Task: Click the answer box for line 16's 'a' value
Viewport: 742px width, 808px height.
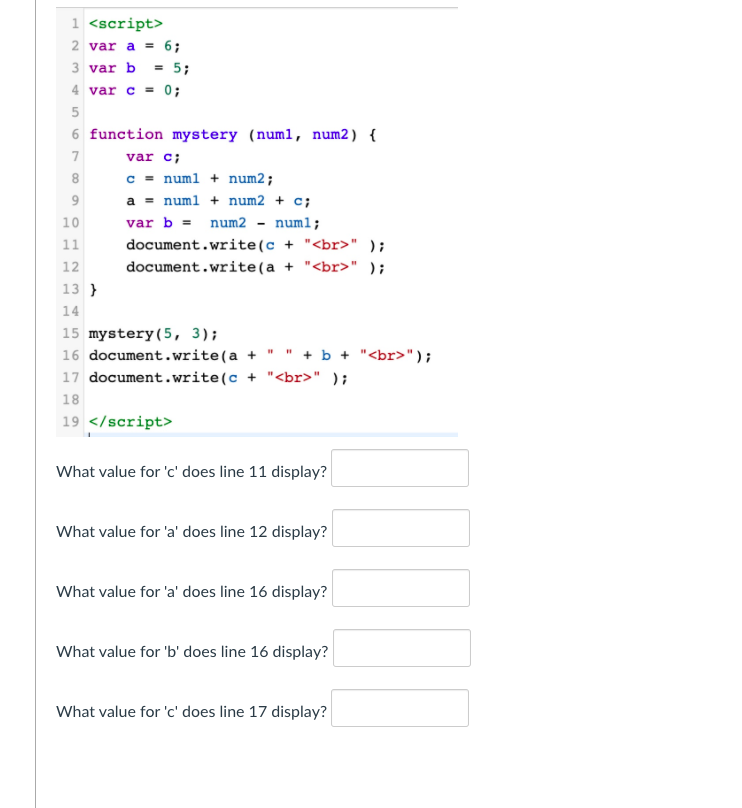Action: pos(401,587)
